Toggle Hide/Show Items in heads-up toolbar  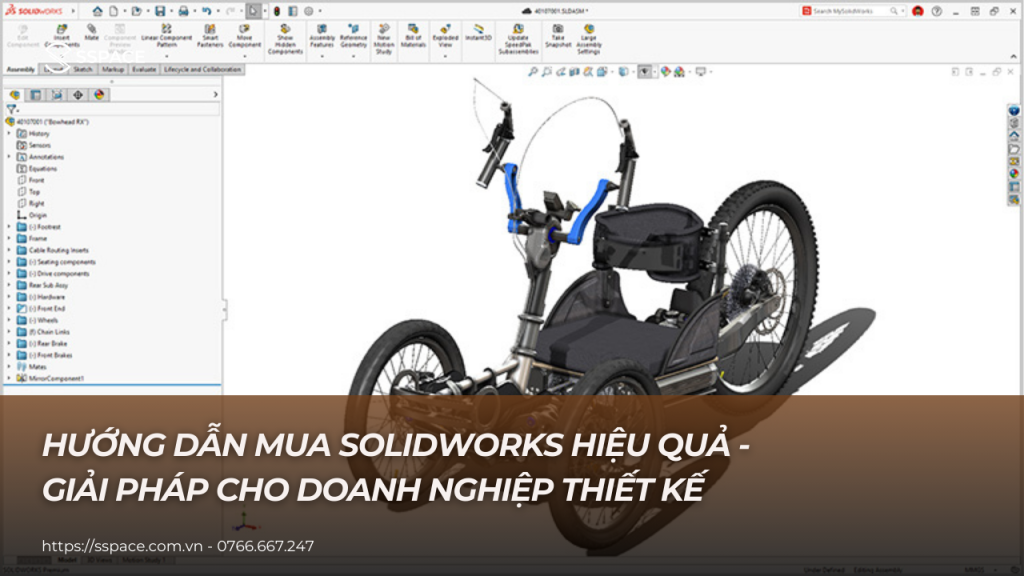(645, 72)
